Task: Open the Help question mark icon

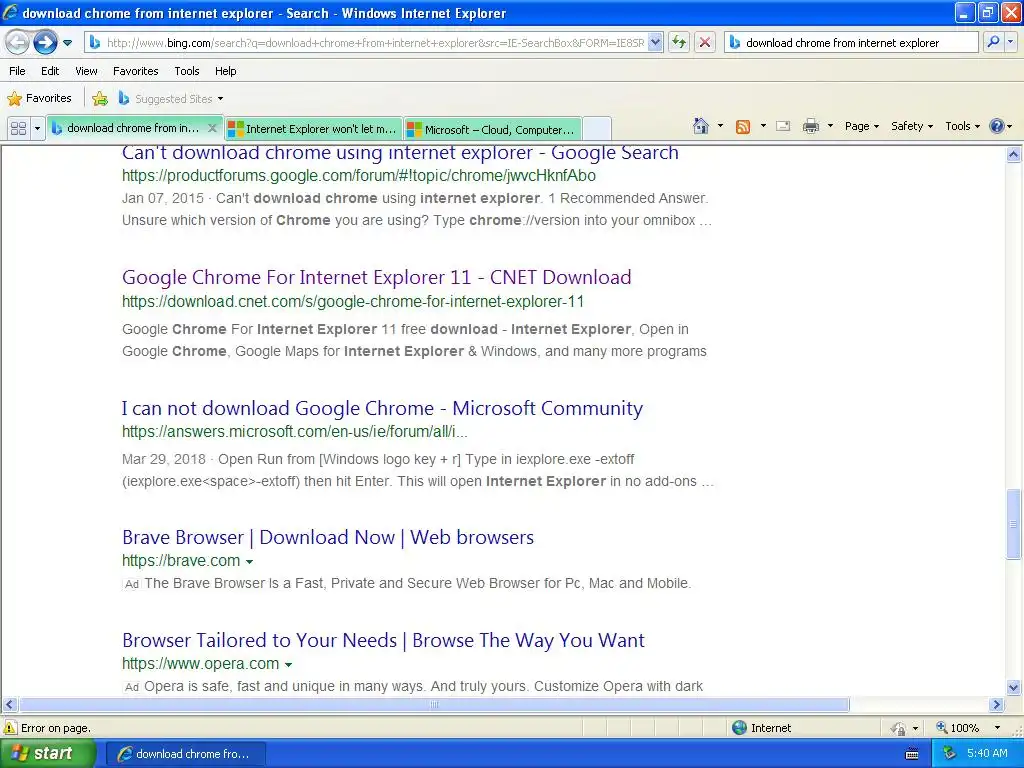Action: [997, 127]
